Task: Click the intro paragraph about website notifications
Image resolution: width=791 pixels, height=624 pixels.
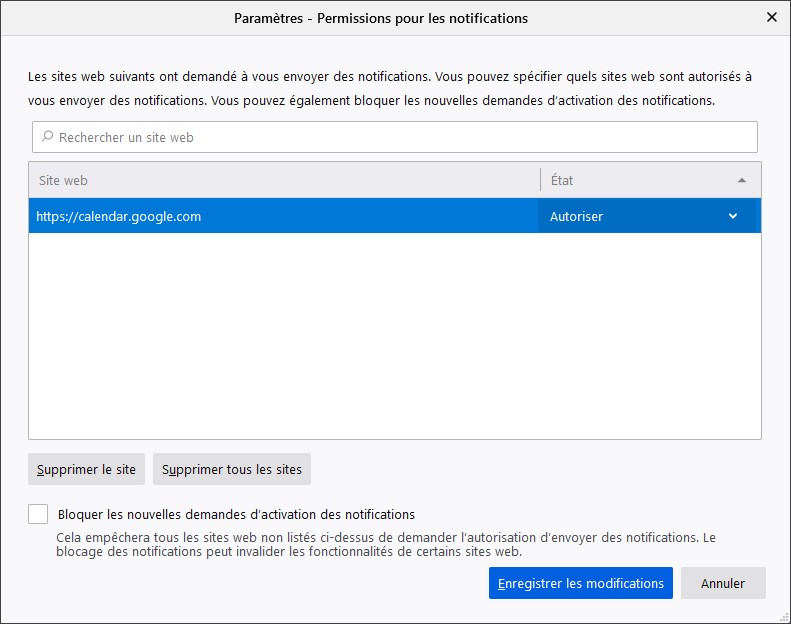Action: pos(390,88)
